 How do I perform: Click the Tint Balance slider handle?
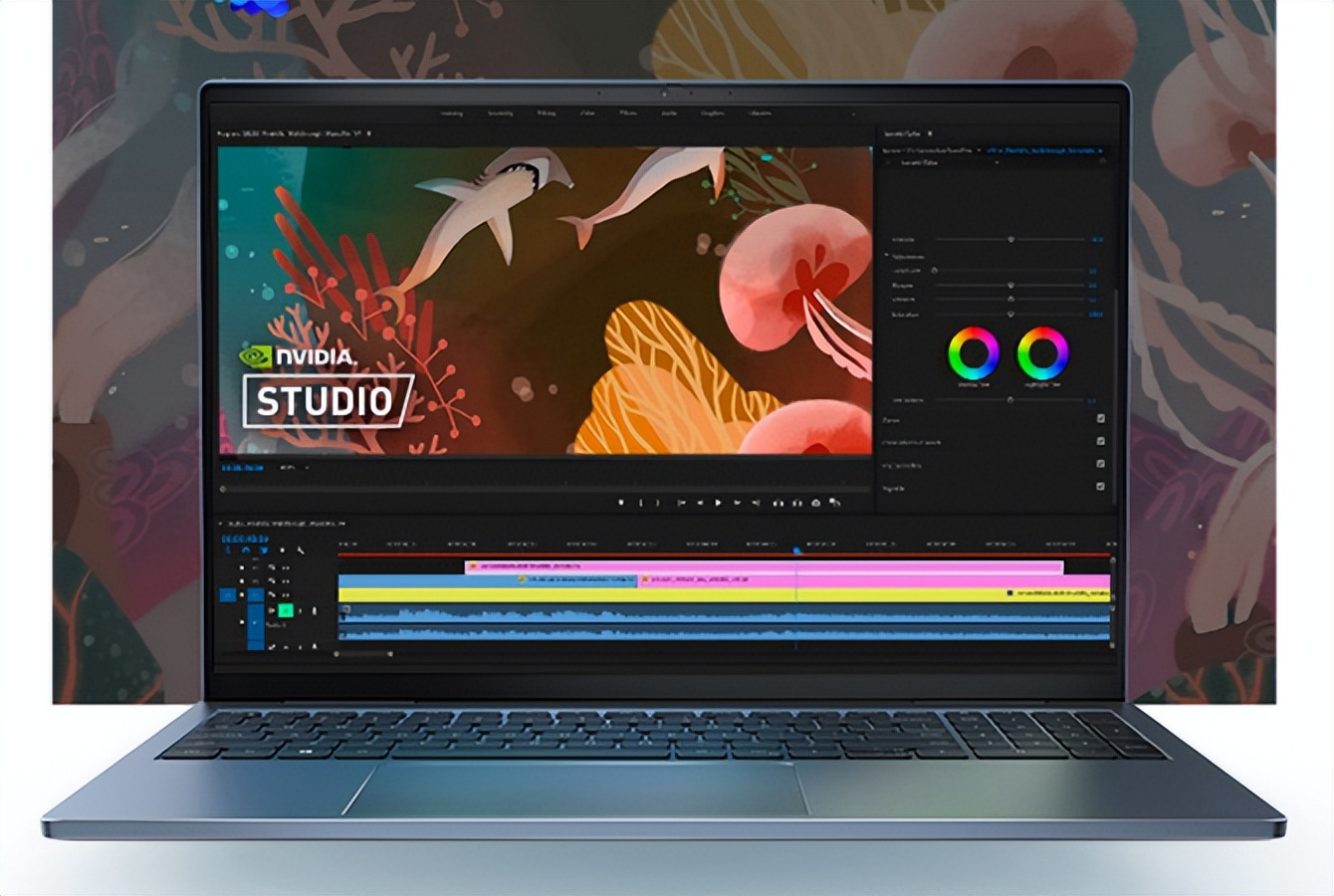(x=1010, y=399)
